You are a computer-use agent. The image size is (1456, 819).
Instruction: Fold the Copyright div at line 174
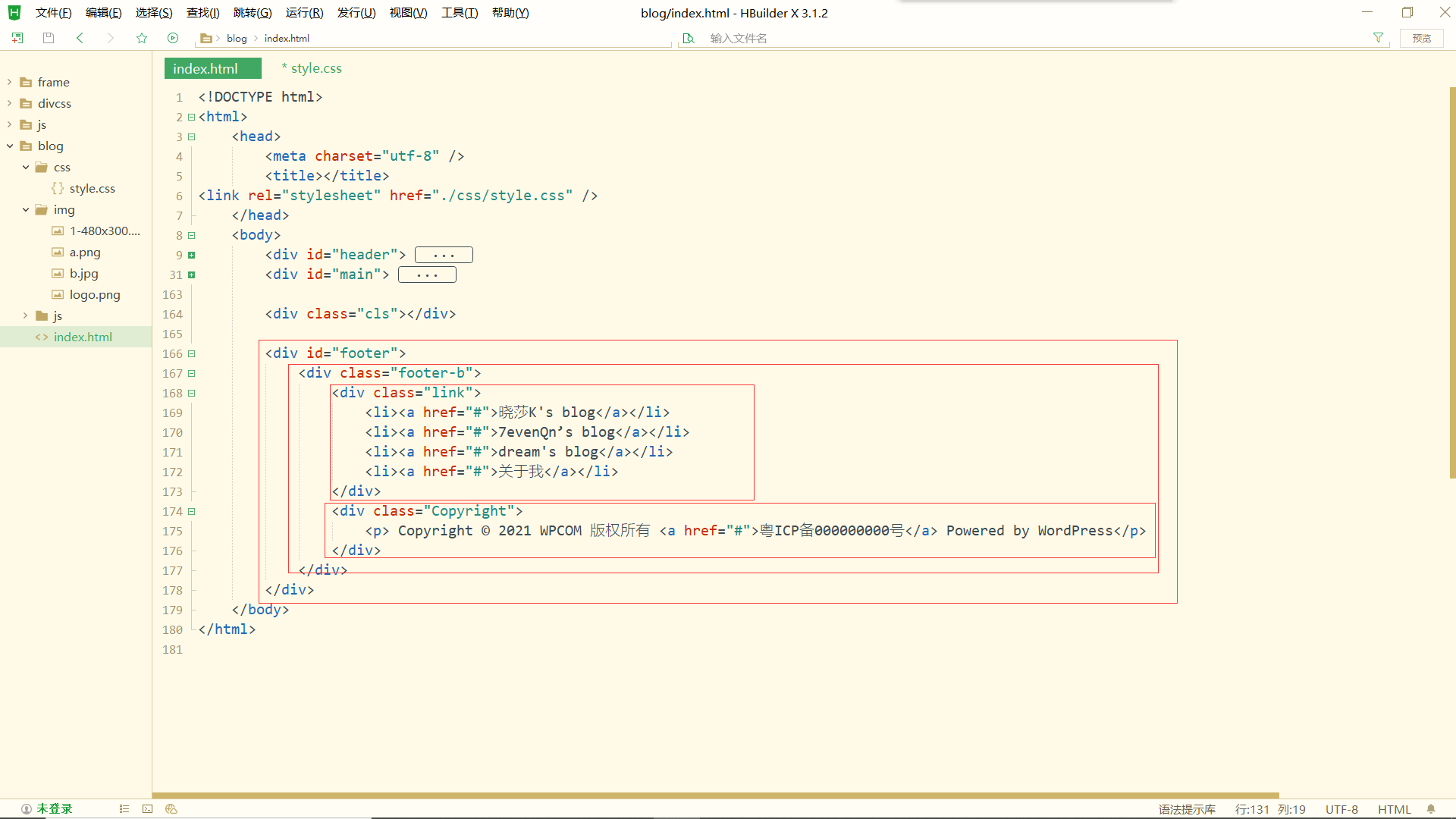[x=192, y=511]
